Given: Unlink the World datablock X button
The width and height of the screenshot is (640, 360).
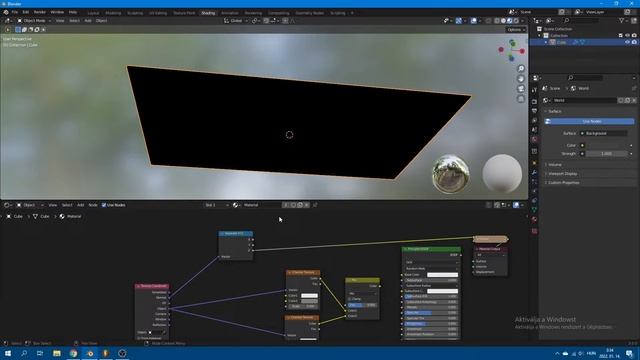Looking at the screenshot, I should 634,100.
